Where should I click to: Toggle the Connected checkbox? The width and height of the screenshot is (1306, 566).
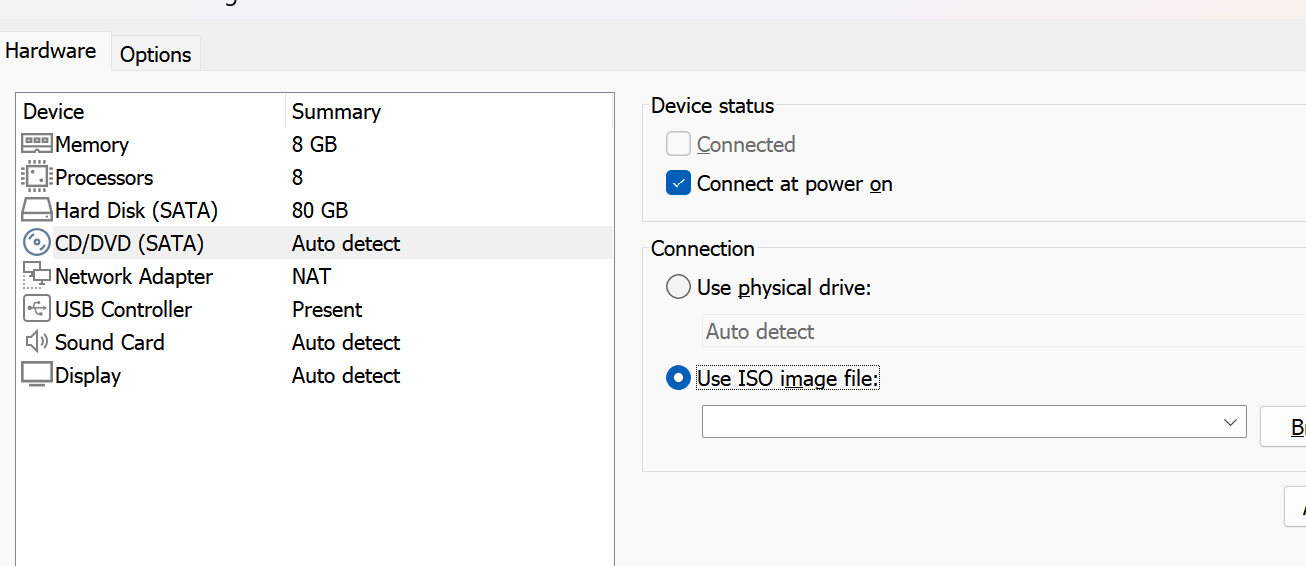(x=679, y=144)
